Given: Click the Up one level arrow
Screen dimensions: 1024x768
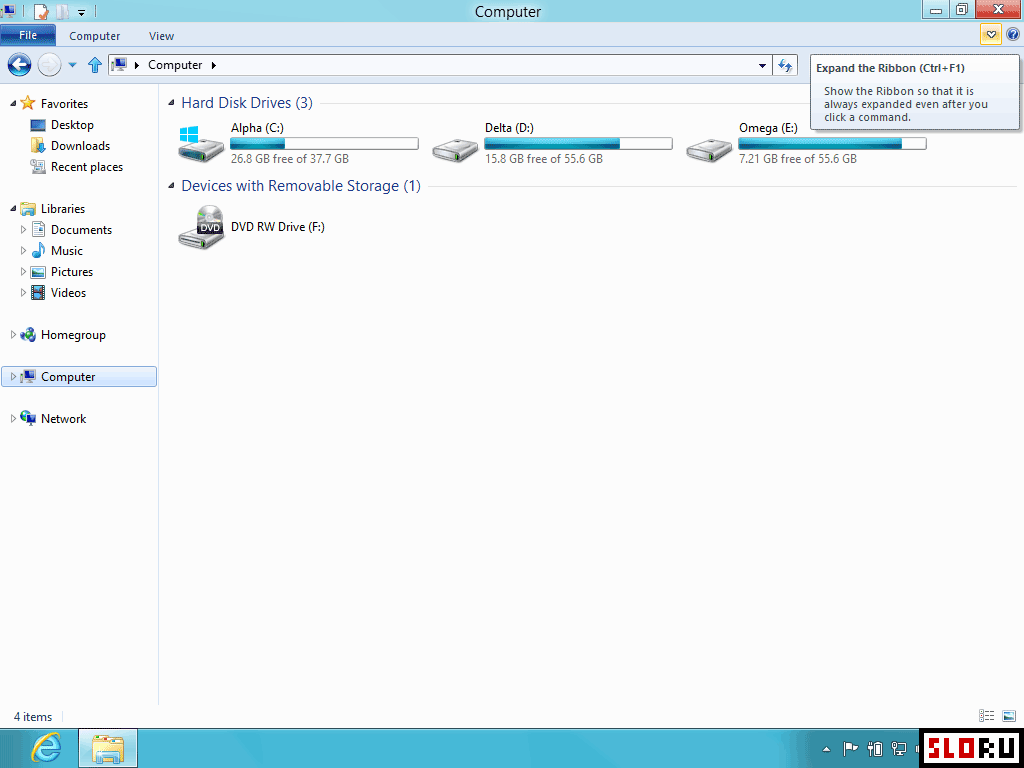Looking at the screenshot, I should click(x=95, y=65).
